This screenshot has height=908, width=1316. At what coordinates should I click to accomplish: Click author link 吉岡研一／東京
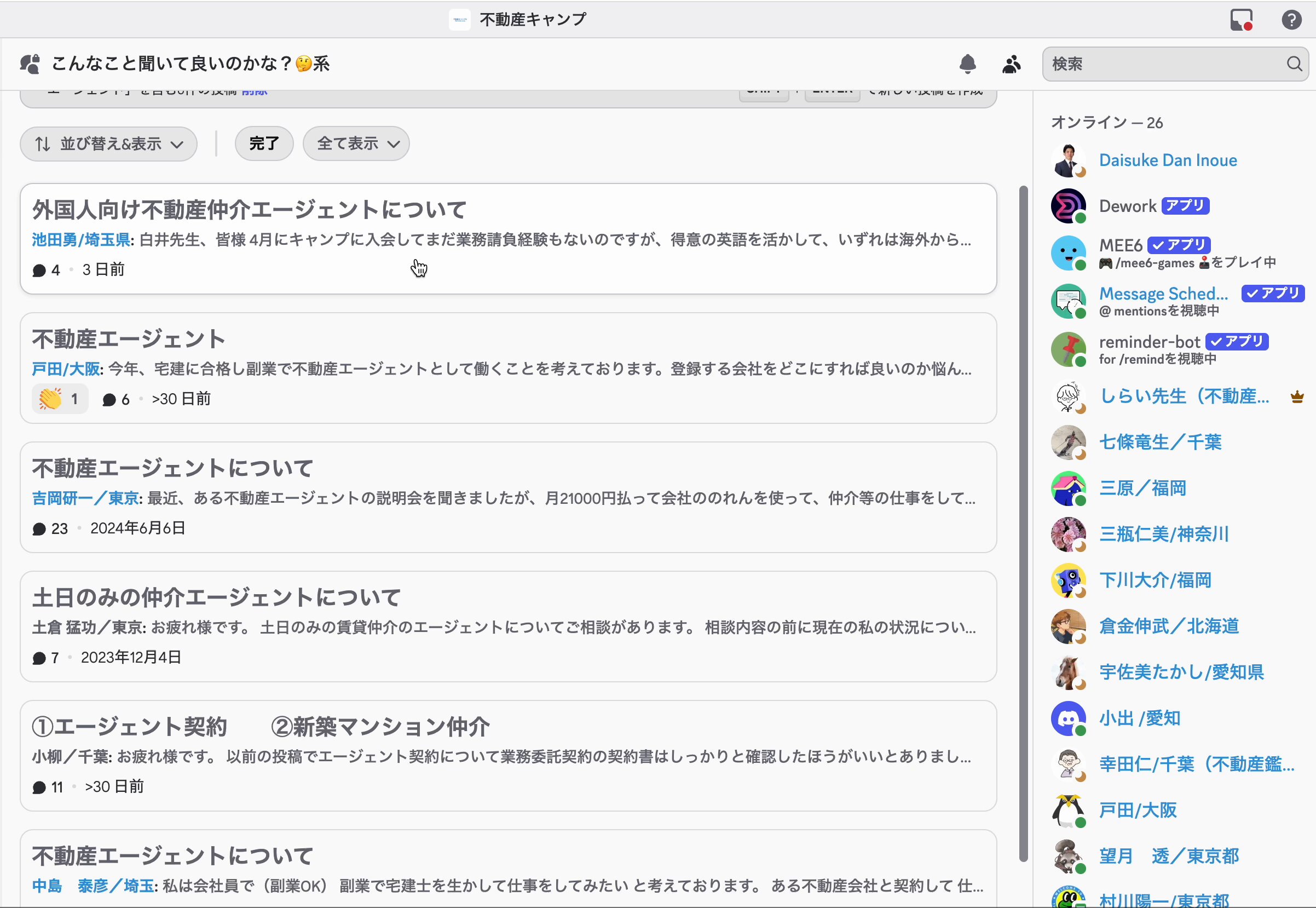86,498
